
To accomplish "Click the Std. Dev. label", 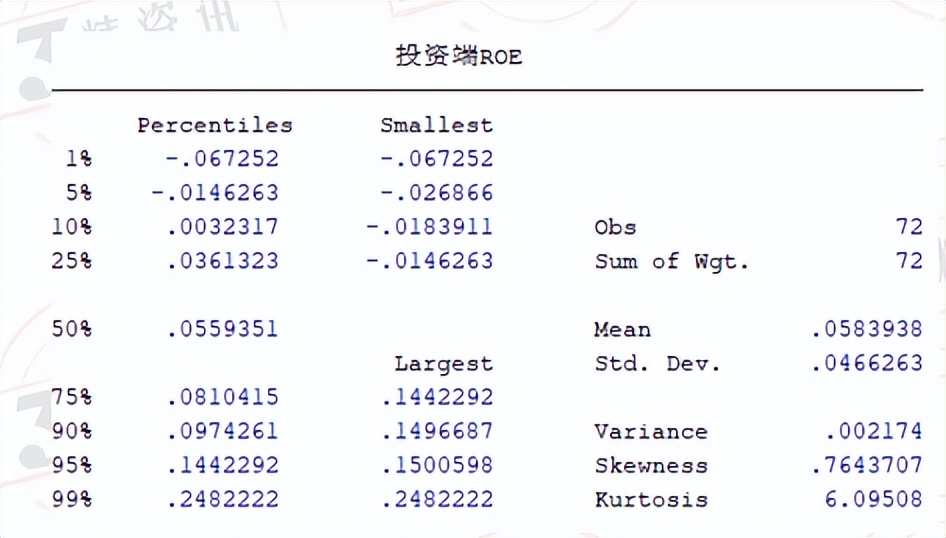I will [x=657, y=364].
